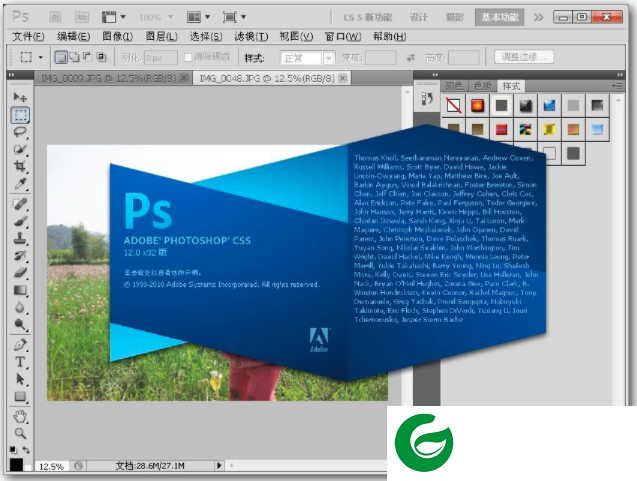This screenshot has height=481, width=637.
Task: Select the Zoom tool
Action: pos(20,433)
